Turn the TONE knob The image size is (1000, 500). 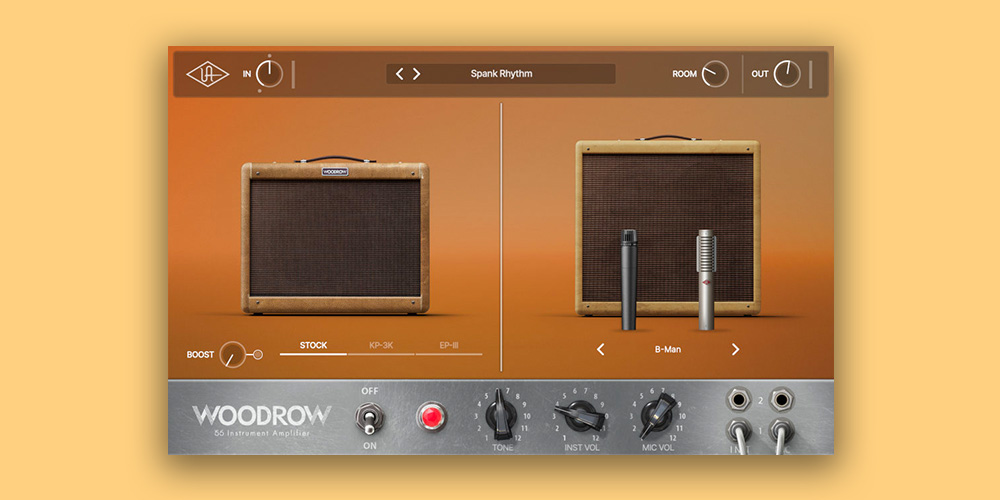[x=501, y=415]
